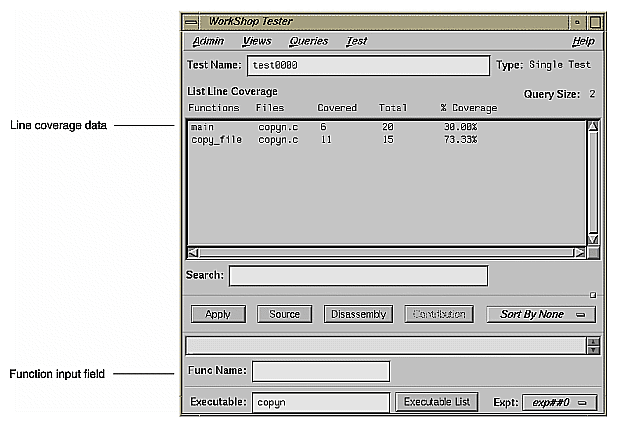Select the copy_file function row
The height and width of the screenshot is (427, 618).
coord(386,140)
